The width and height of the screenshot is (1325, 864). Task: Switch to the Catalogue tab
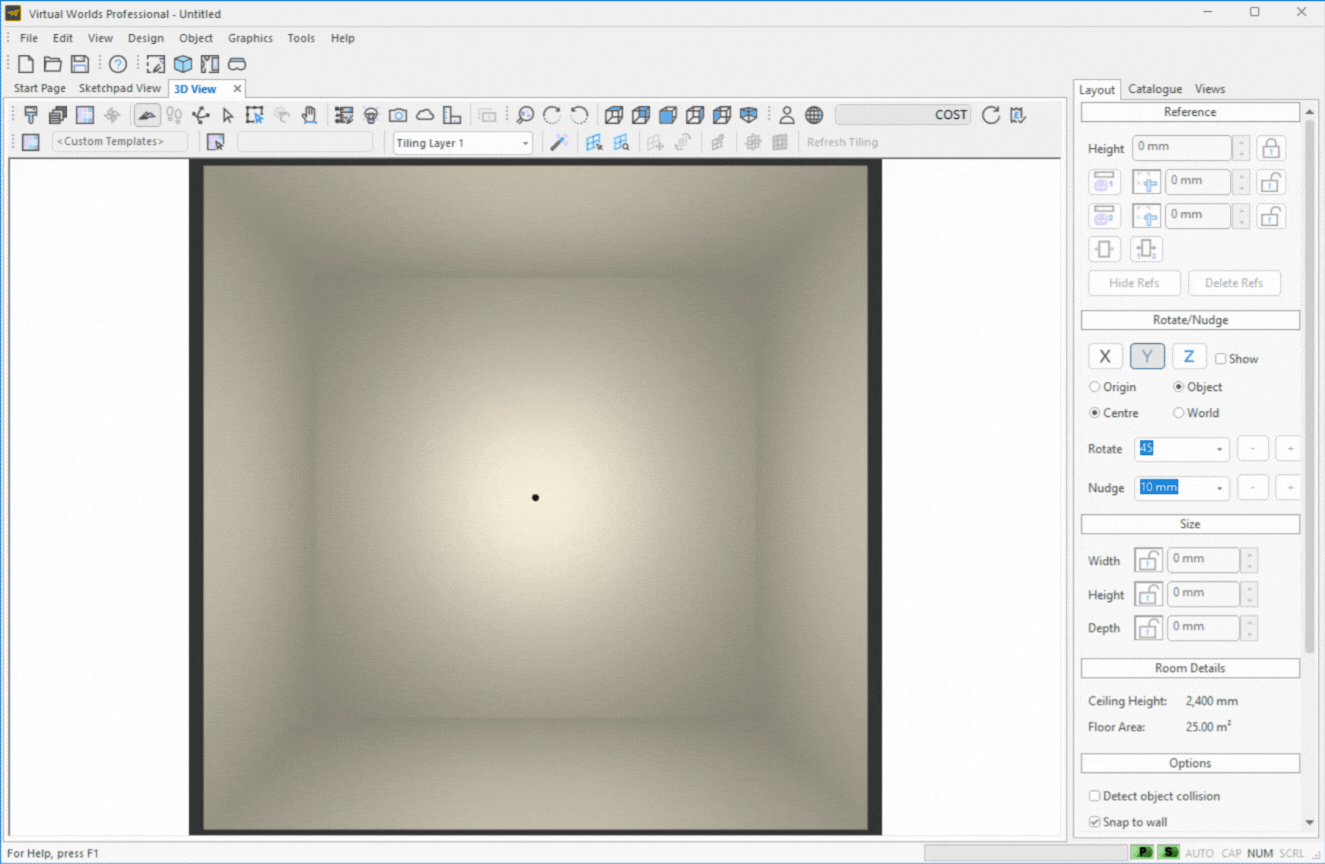pos(1155,89)
